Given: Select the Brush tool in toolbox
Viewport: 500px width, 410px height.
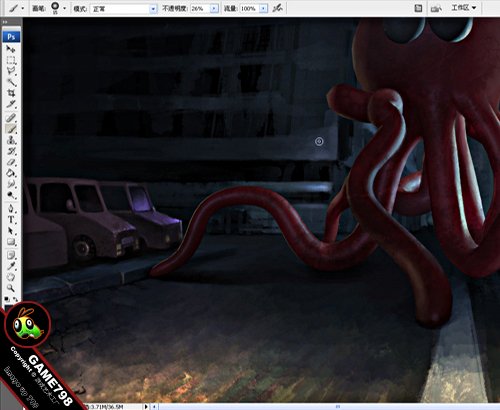Looking at the screenshot, I should (11, 129).
